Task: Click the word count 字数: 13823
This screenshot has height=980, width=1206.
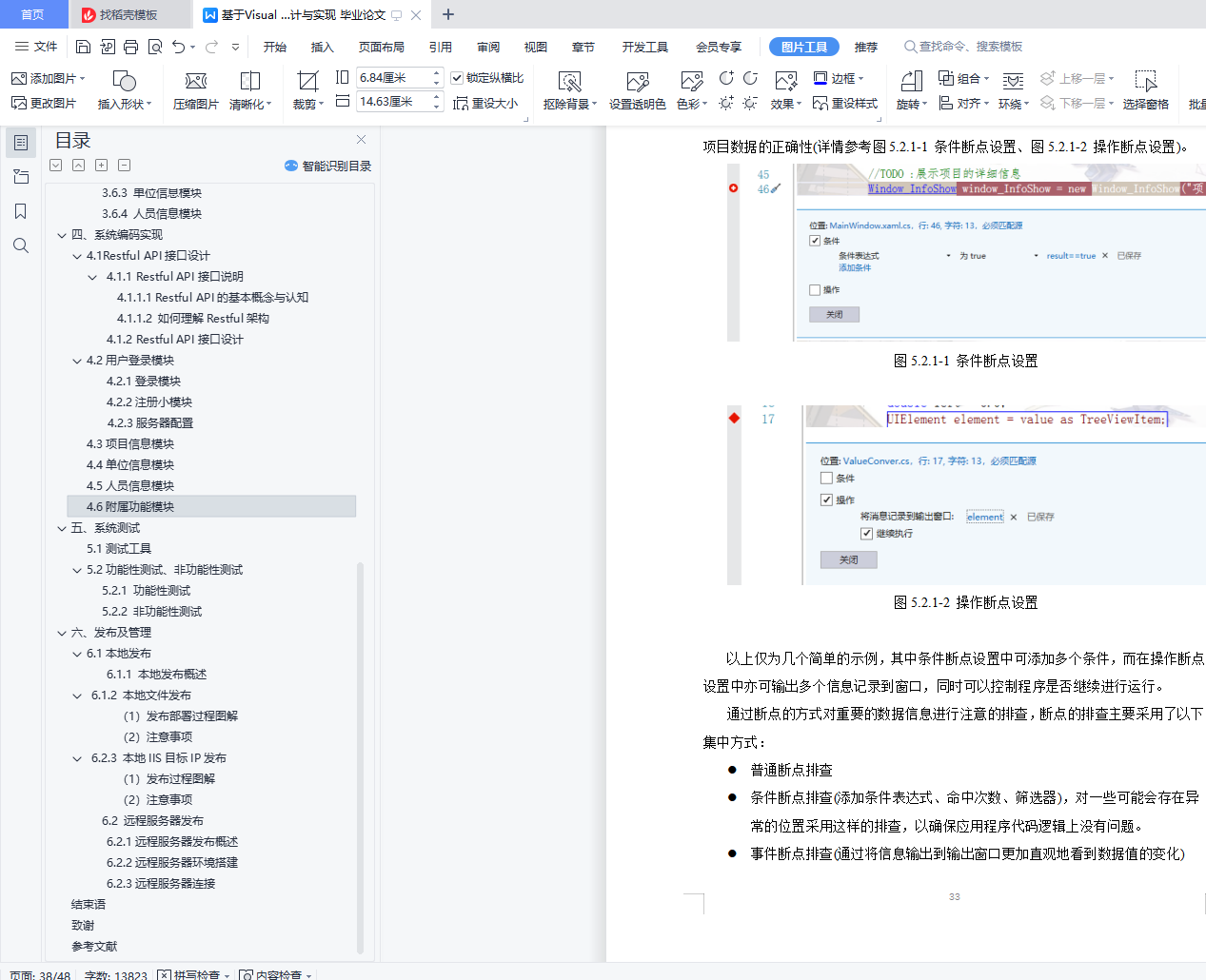Action: point(116,974)
